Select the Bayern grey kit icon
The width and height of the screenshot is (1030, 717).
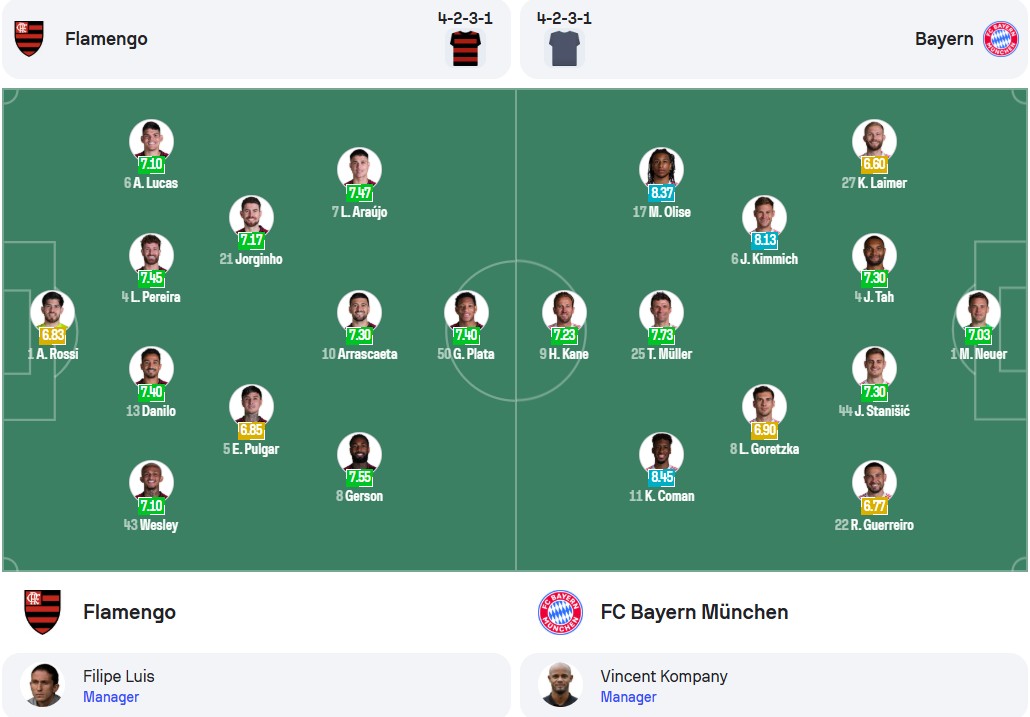click(564, 48)
